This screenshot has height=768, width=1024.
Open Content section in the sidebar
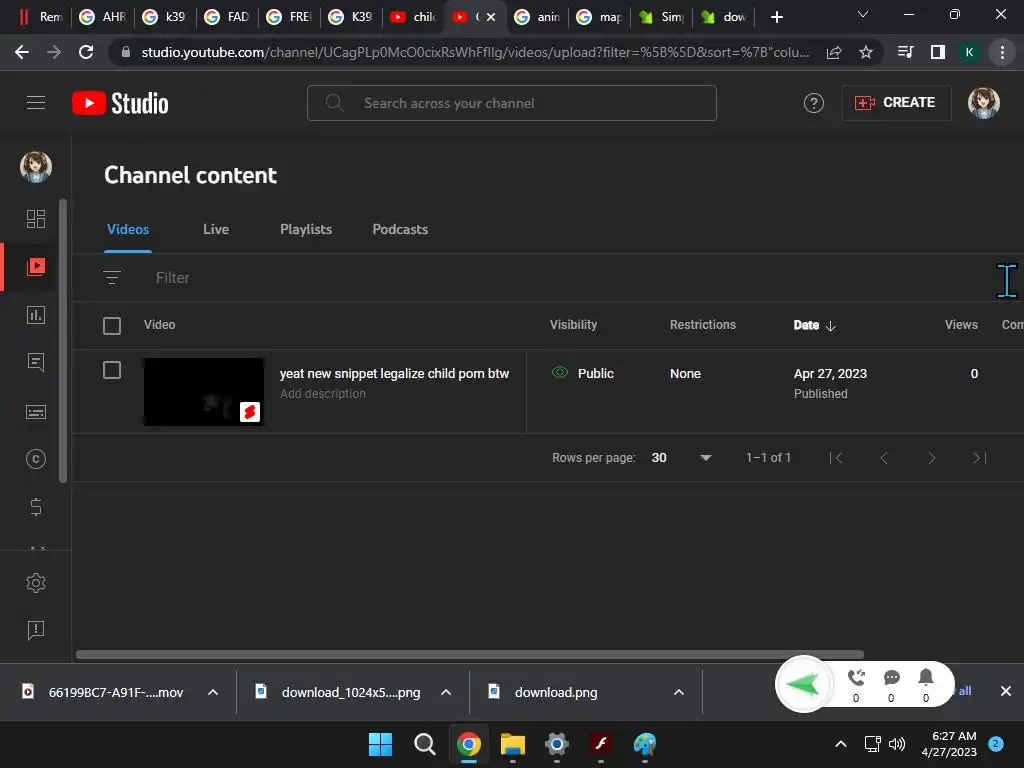point(36,266)
